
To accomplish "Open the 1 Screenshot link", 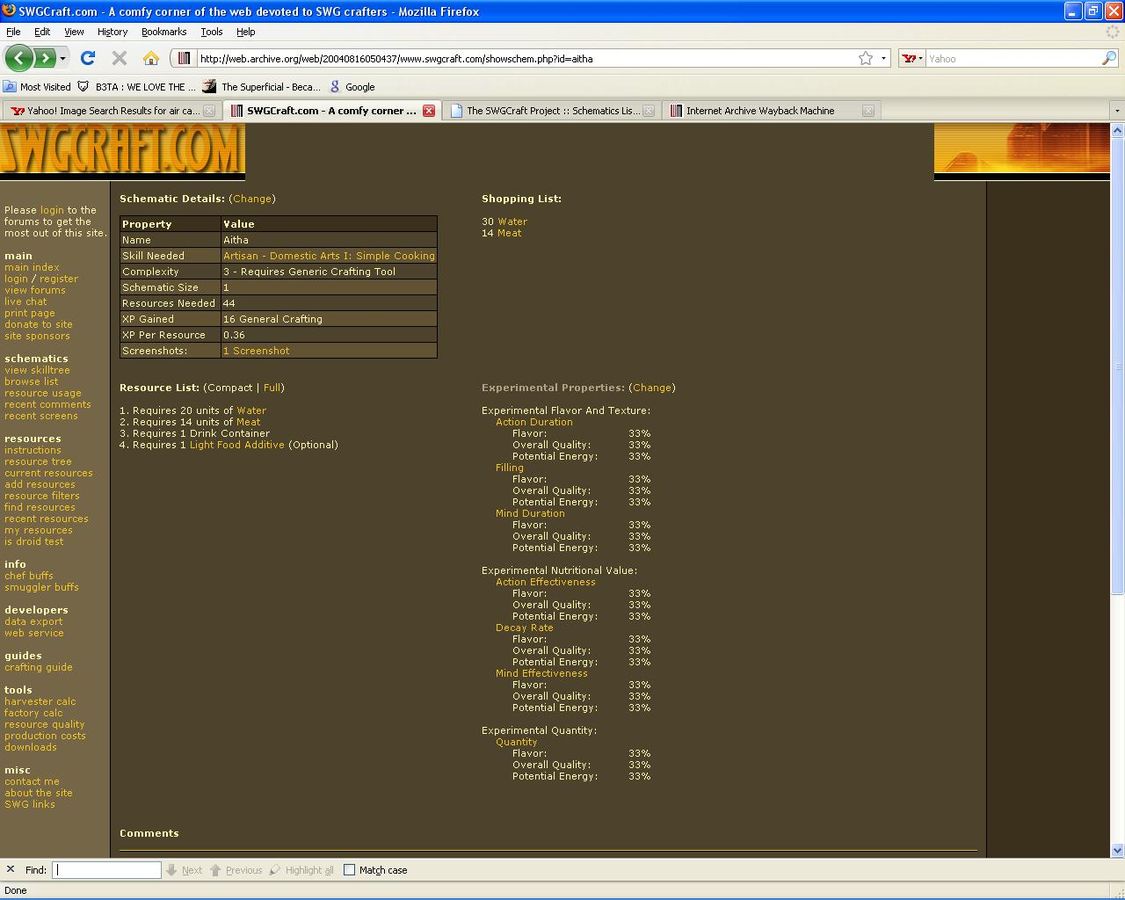I will point(256,351).
